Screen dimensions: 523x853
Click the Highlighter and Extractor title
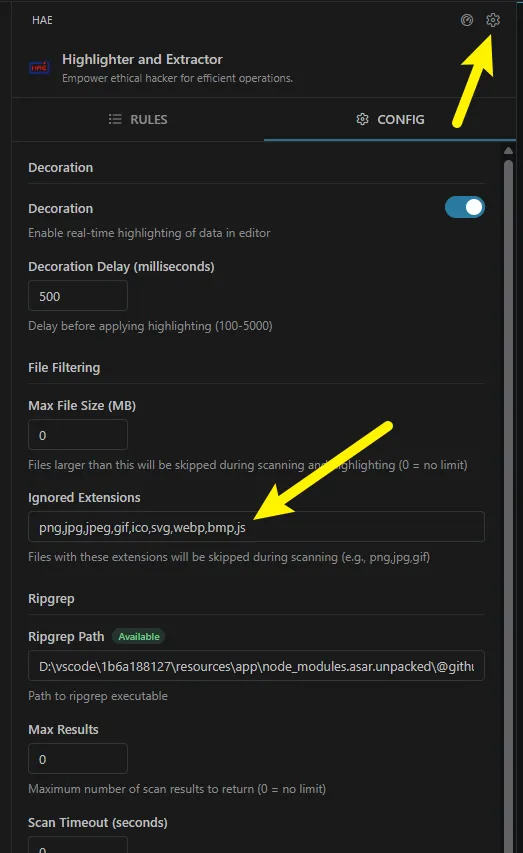pyautogui.click(x=142, y=59)
